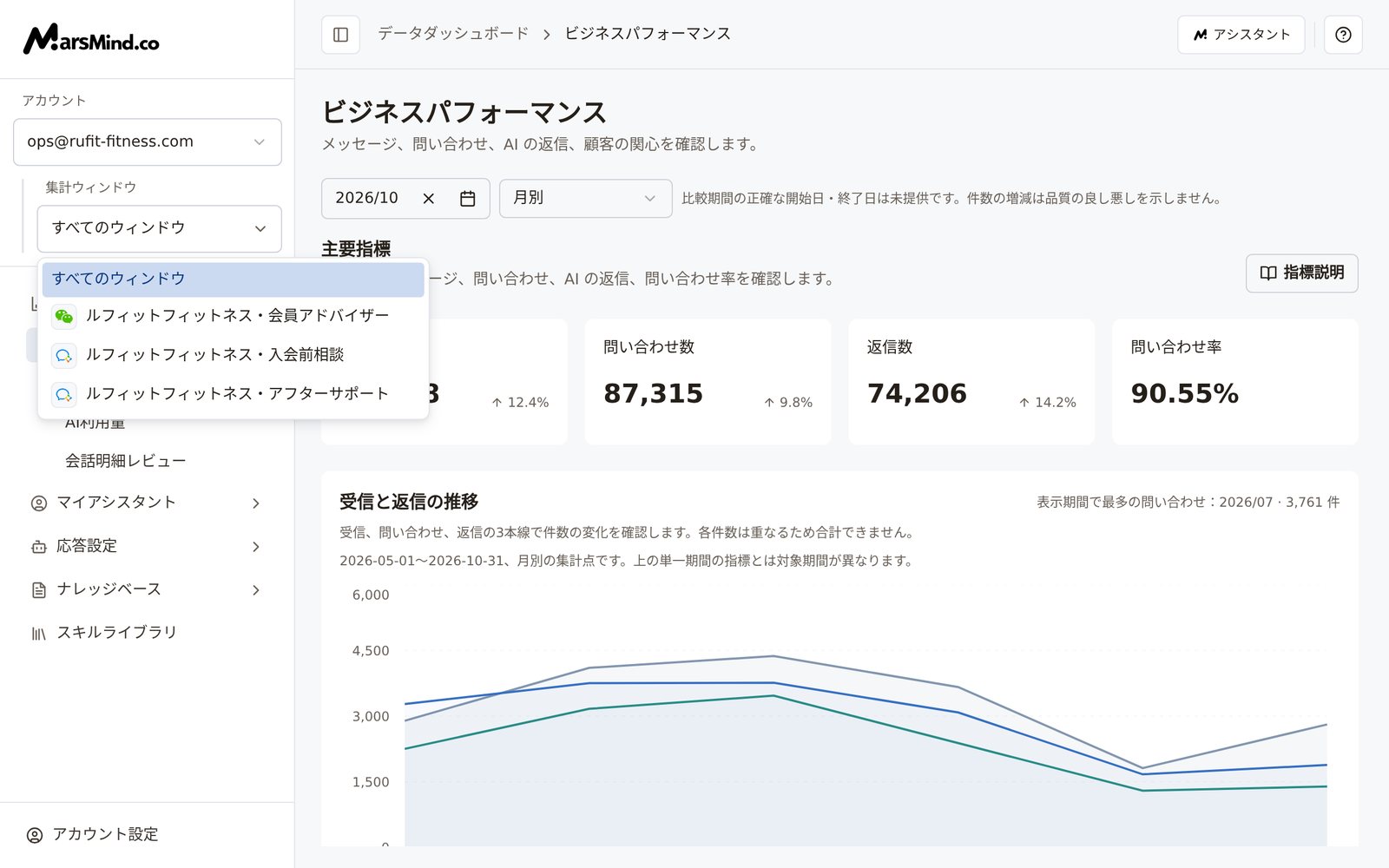Open the アシスタント button
The image size is (1389, 868).
[x=1241, y=35]
